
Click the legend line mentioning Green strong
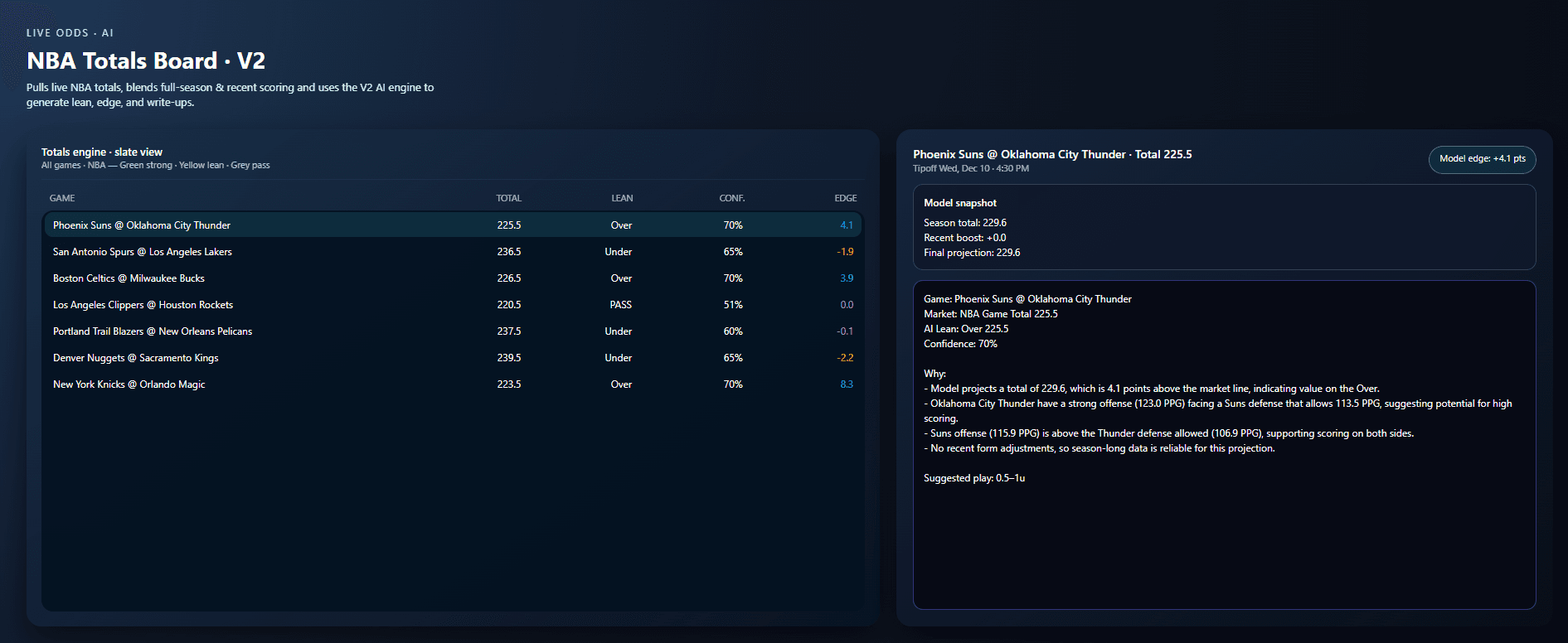click(156, 165)
